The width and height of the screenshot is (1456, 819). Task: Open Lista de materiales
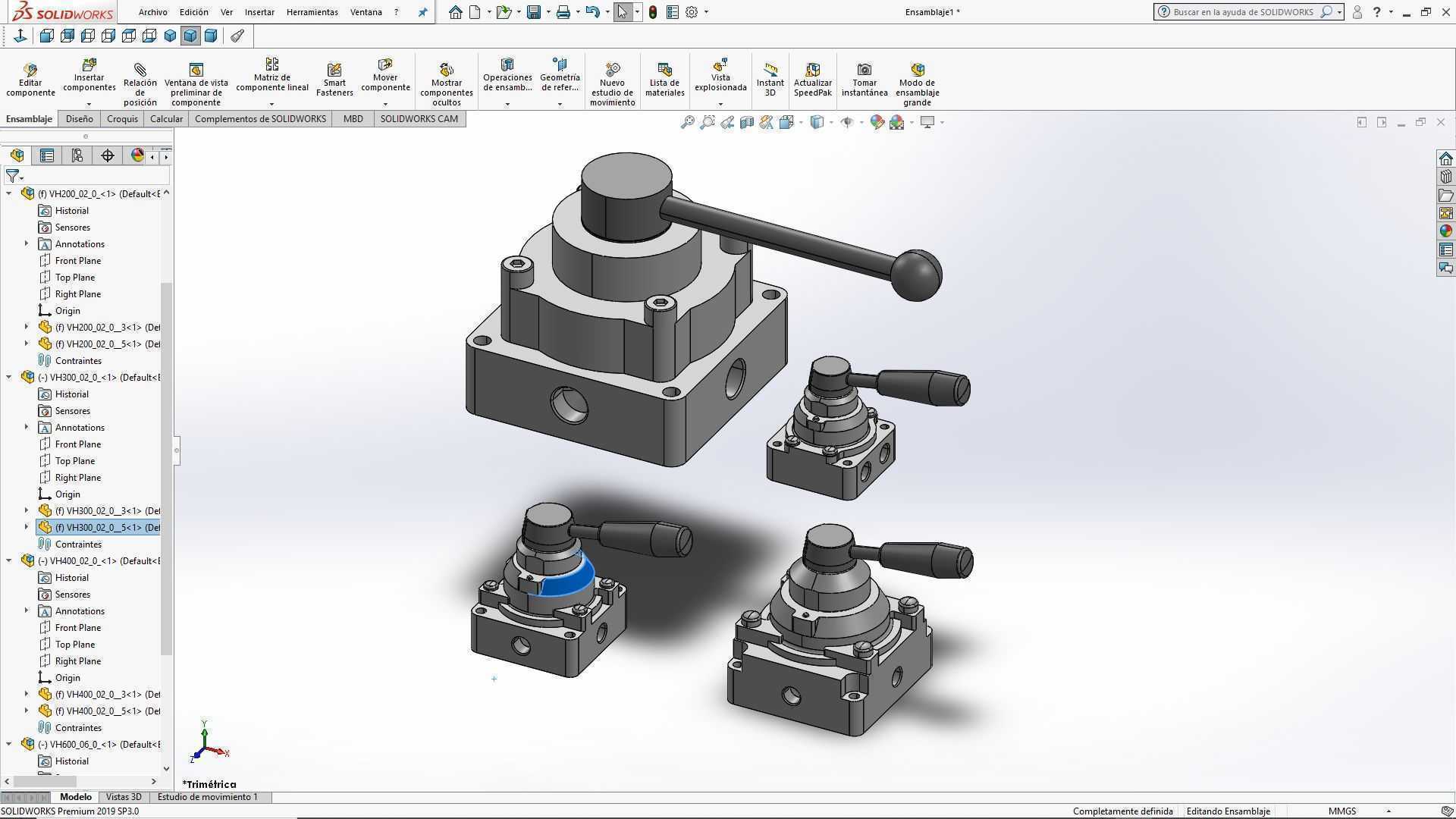coord(664,80)
